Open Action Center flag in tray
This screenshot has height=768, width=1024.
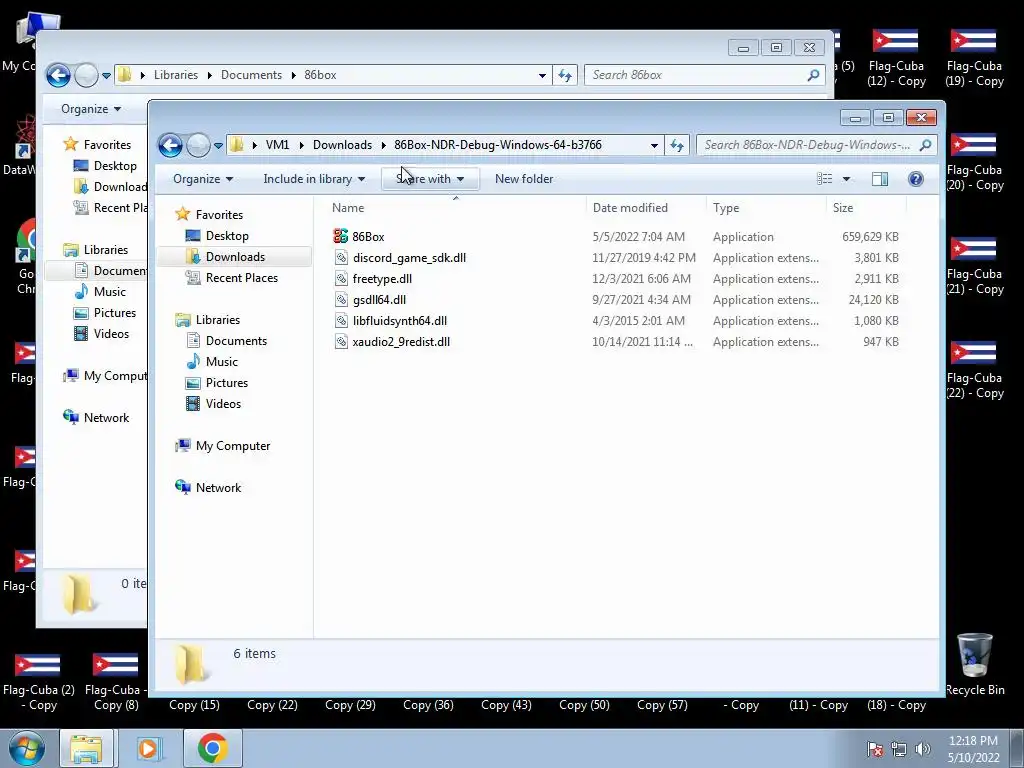pos(874,749)
